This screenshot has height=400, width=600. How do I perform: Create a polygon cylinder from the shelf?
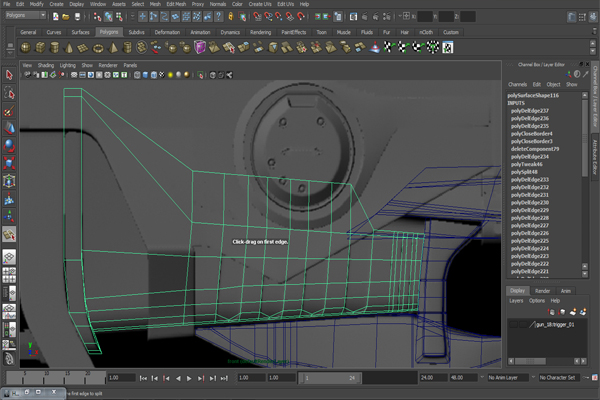click(54, 47)
